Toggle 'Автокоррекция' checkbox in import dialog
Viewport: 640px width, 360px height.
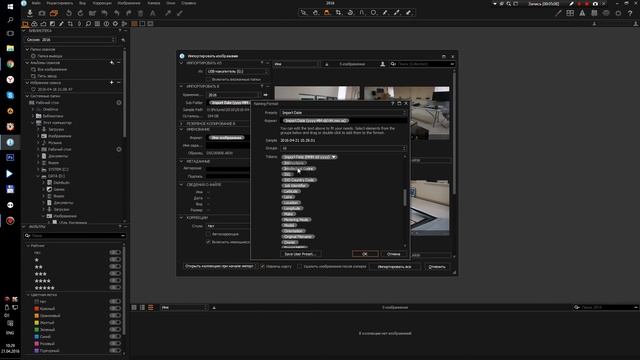click(208, 234)
